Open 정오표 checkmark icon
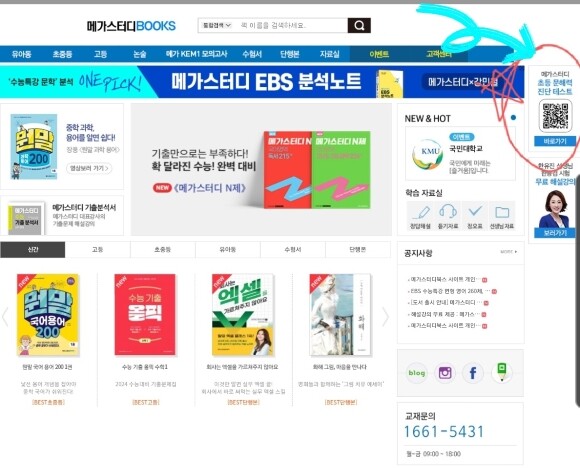580x468 pixels. pyautogui.click(x=475, y=216)
